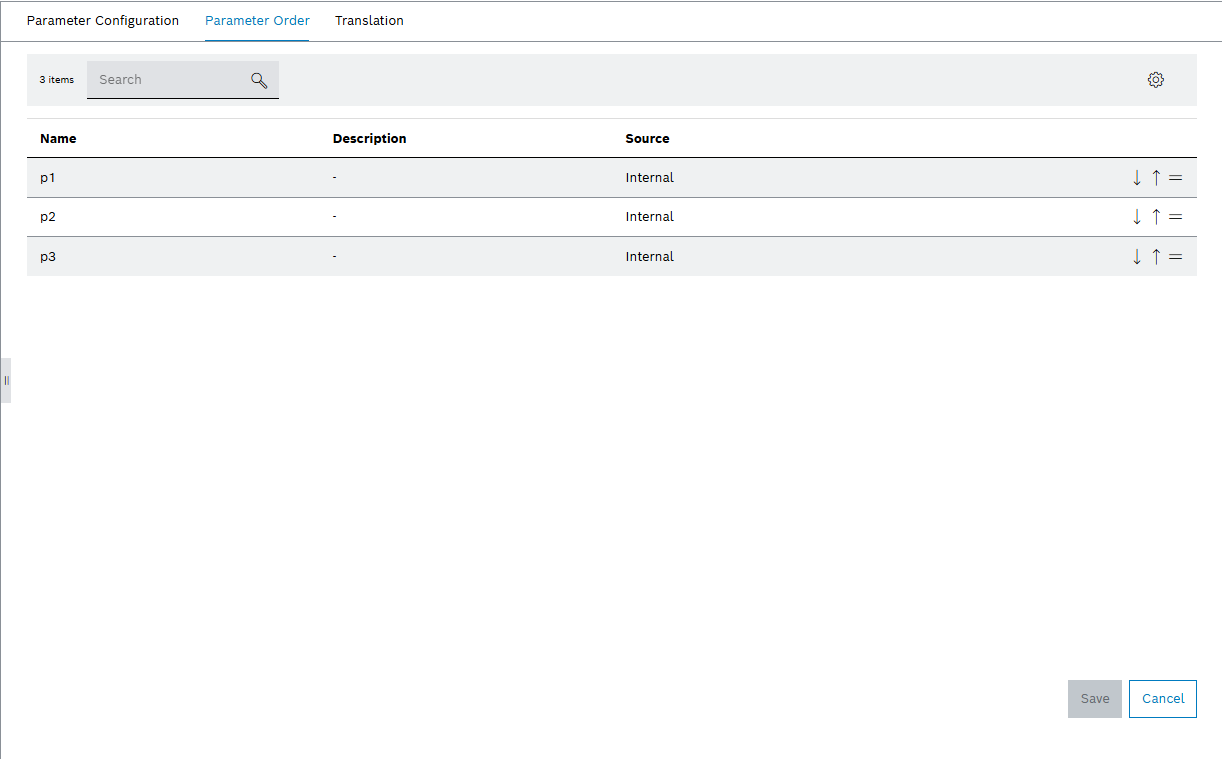
Task: Select the reorder handle on row p3
Action: (x=1175, y=256)
